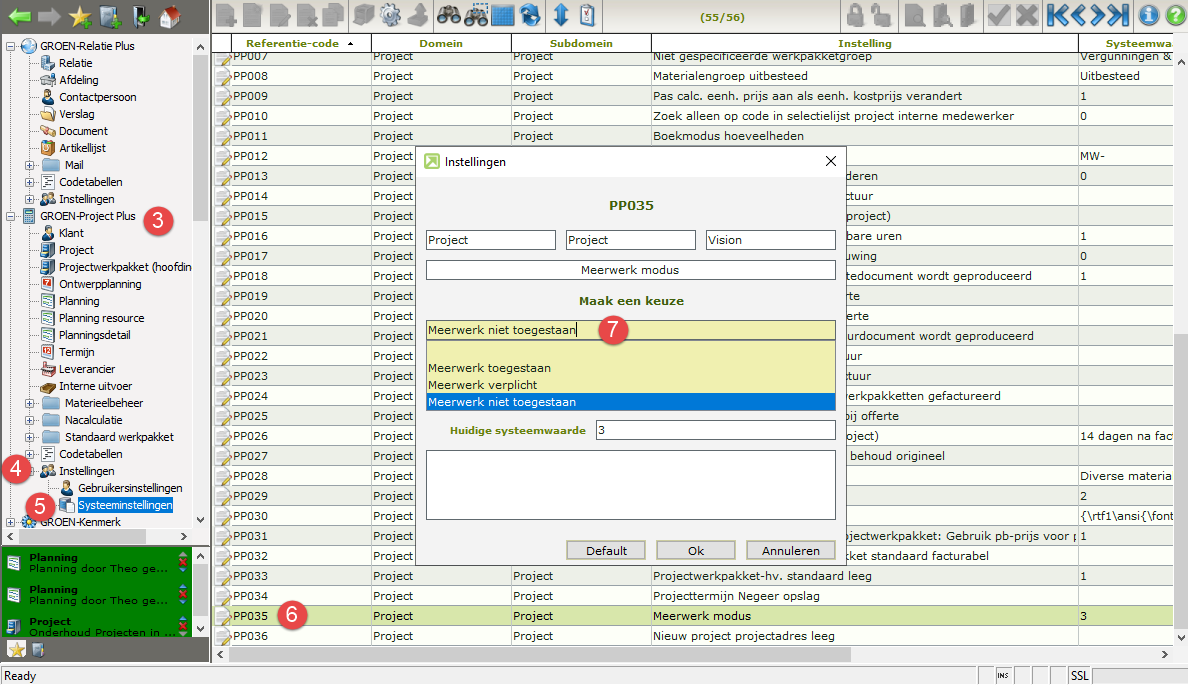Viewport: 1188px width, 685px height.
Task: Open Gebruikersinstellingen in the tree
Action: [130, 488]
